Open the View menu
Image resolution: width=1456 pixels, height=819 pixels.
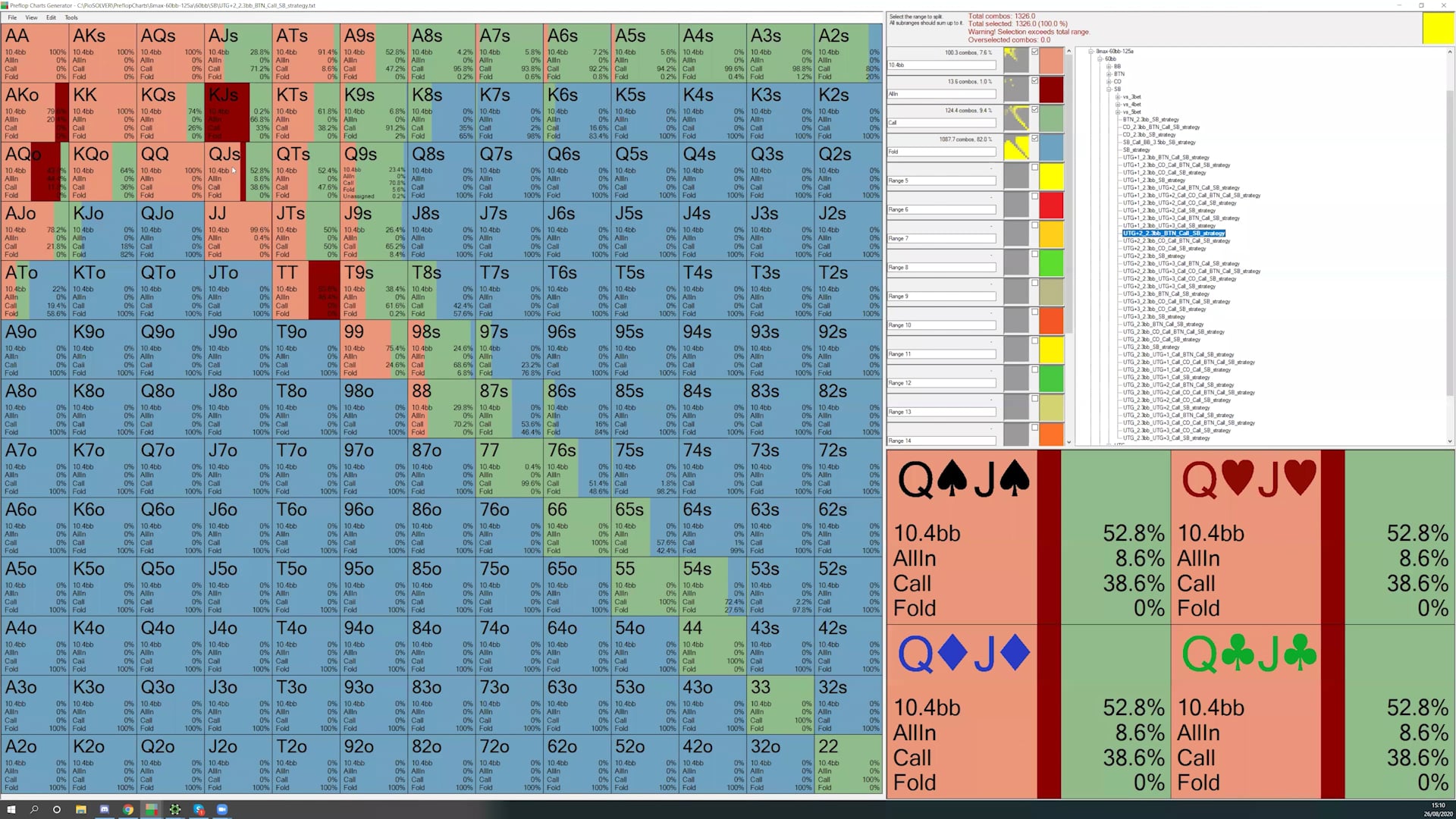coord(31,17)
